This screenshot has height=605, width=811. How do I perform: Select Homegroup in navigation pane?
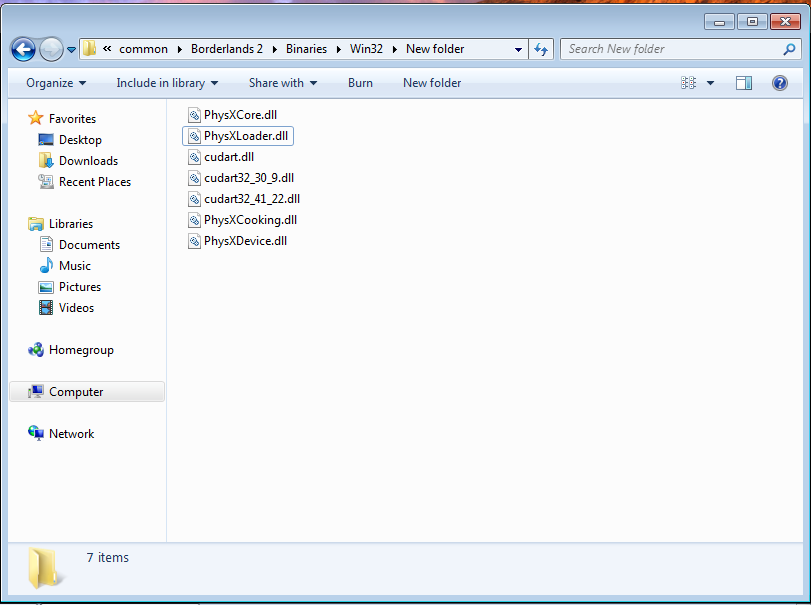click(x=81, y=350)
